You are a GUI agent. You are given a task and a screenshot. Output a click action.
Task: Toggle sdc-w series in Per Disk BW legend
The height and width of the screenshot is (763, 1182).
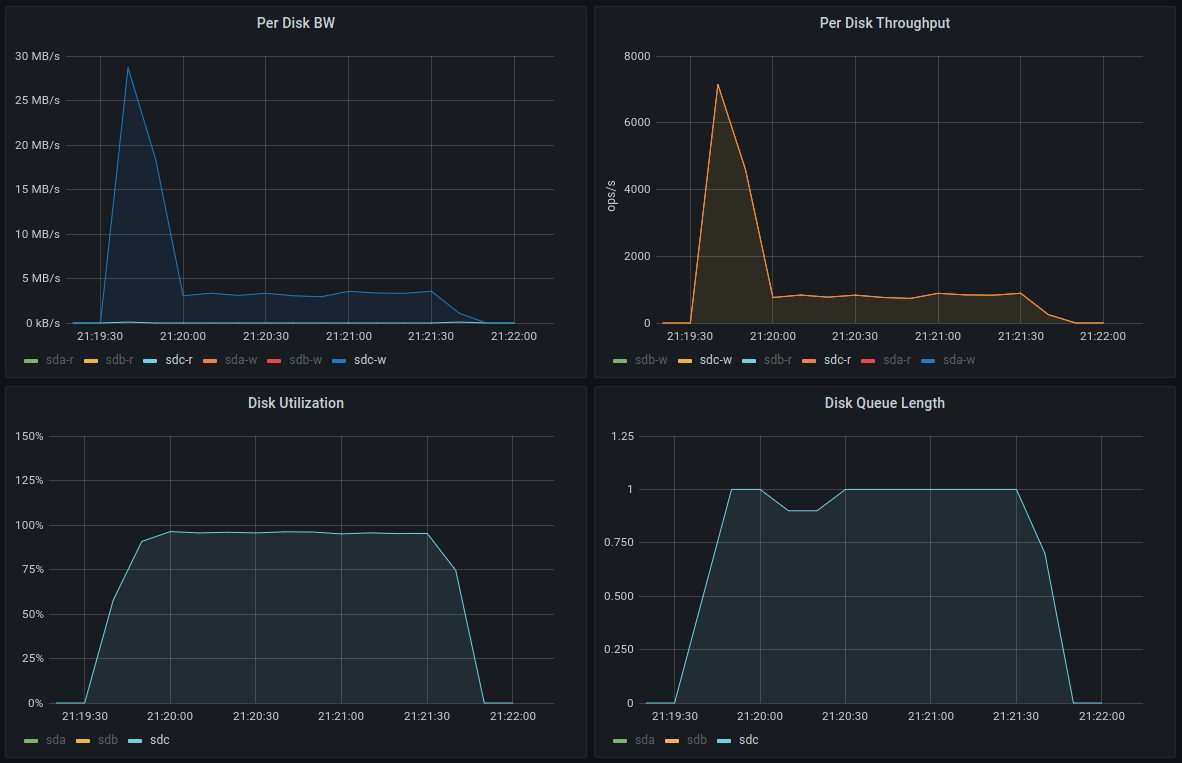(369, 360)
